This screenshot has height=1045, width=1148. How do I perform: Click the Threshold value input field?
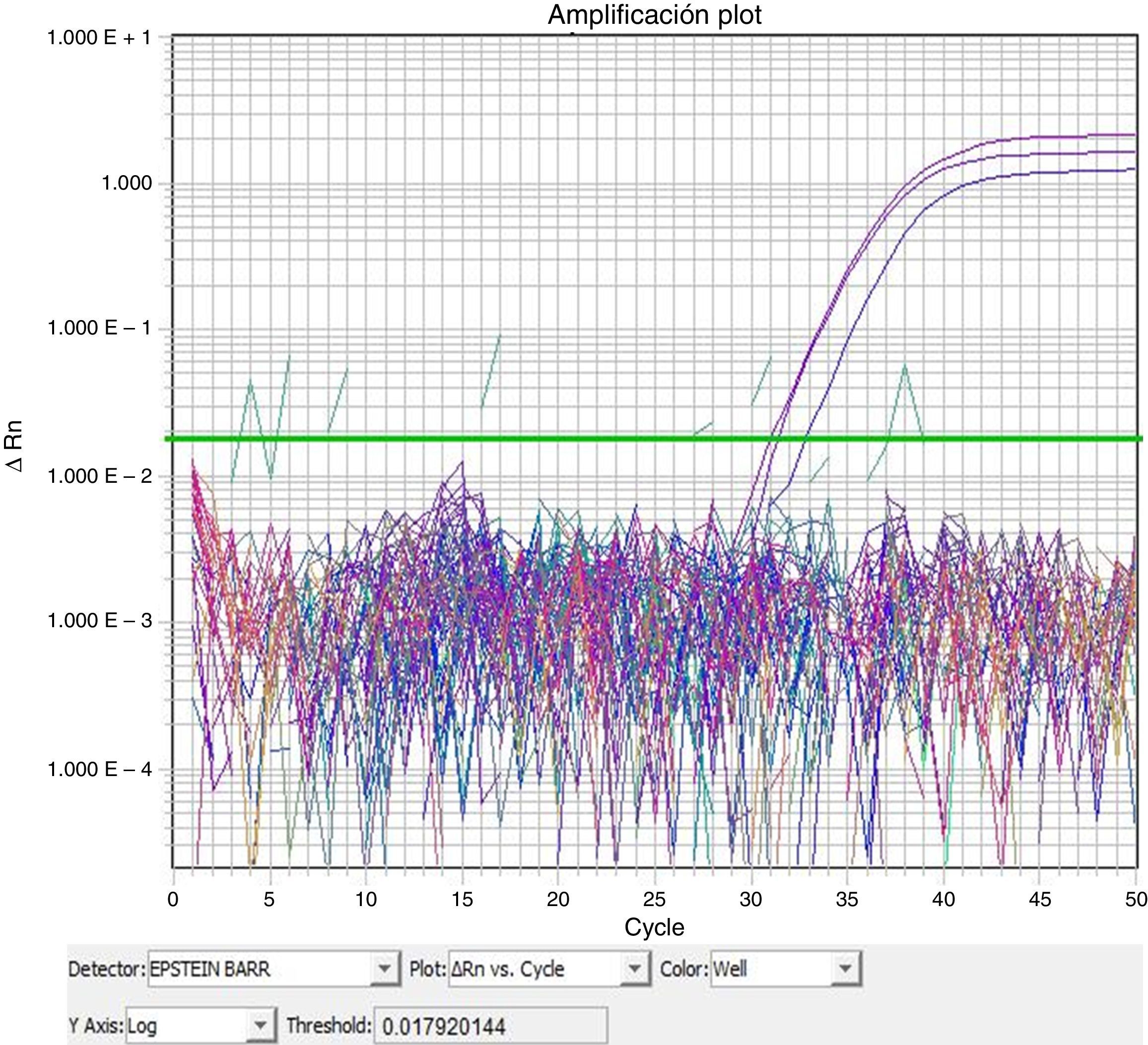tap(490, 1027)
